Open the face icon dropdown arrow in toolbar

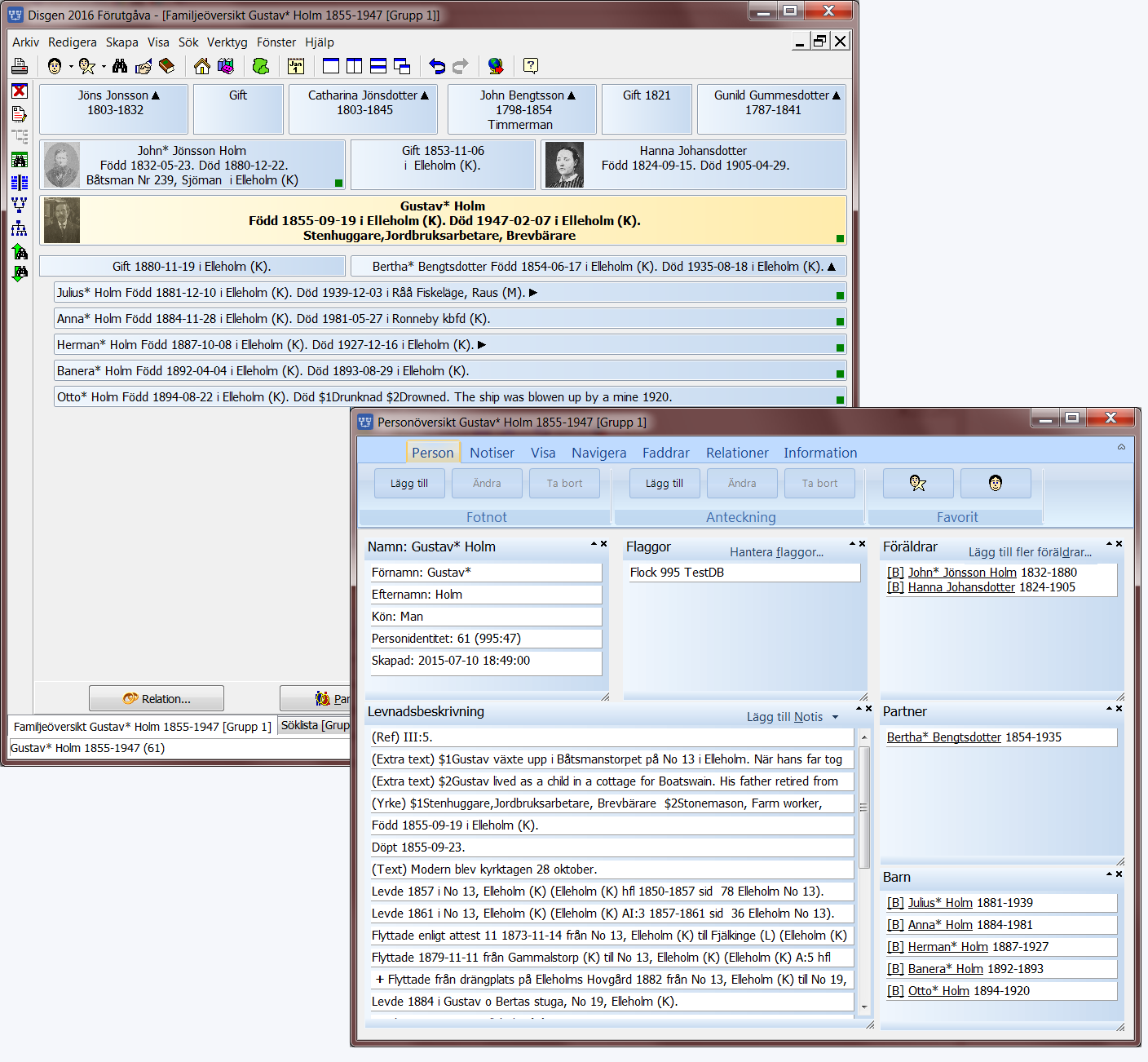(71, 67)
